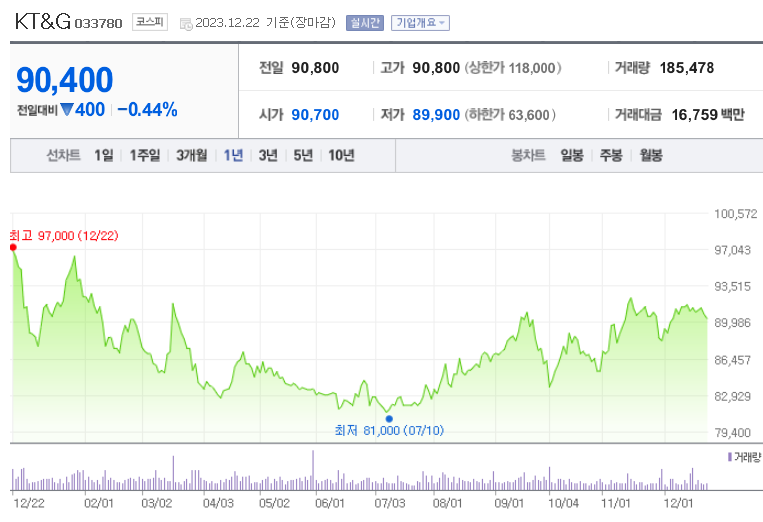Click the stock code 033780
The image size is (763, 522).
[x=98, y=23]
